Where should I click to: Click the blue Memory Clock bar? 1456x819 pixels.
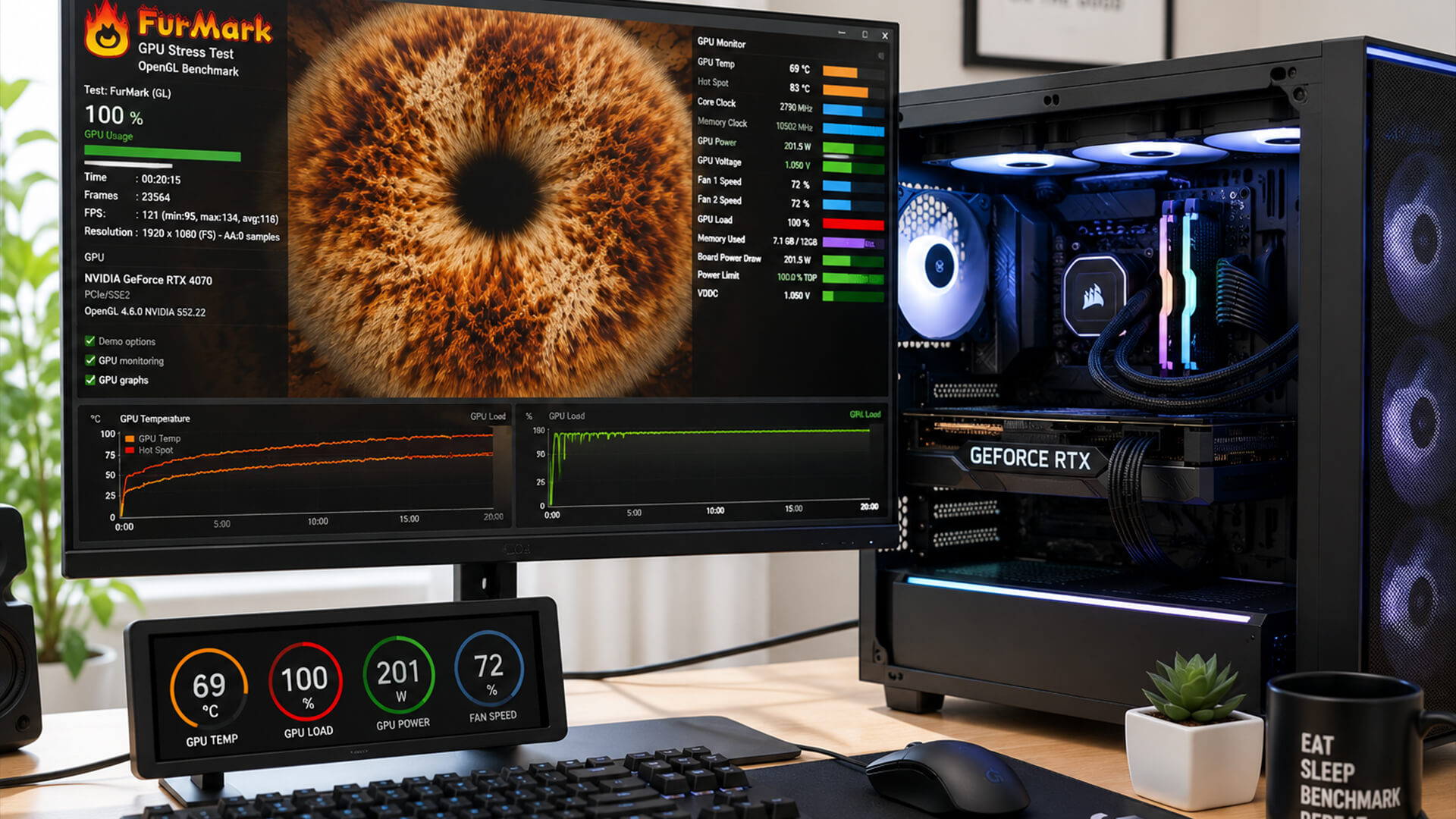coord(853,130)
